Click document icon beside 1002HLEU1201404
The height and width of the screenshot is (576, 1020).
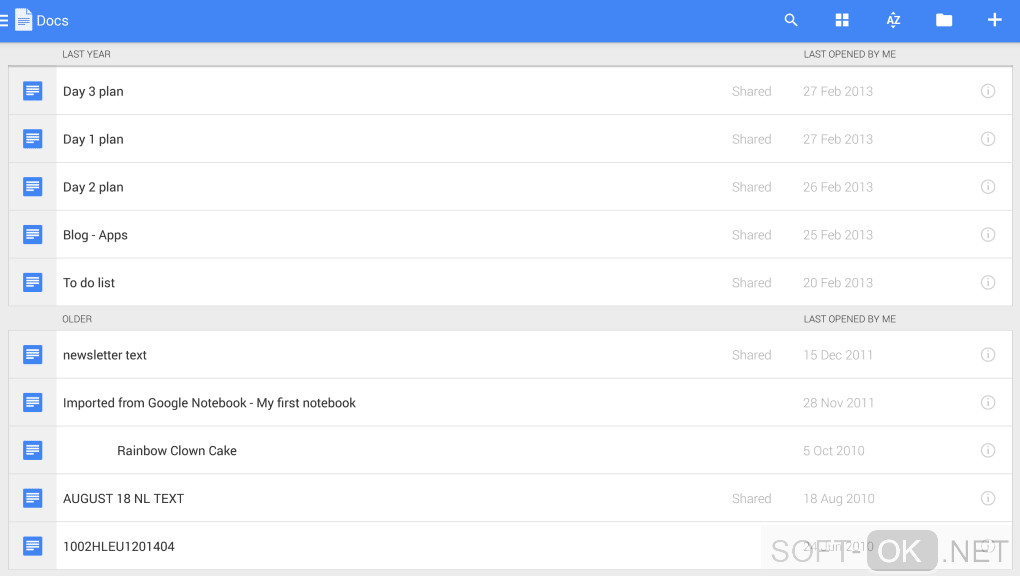tap(33, 546)
